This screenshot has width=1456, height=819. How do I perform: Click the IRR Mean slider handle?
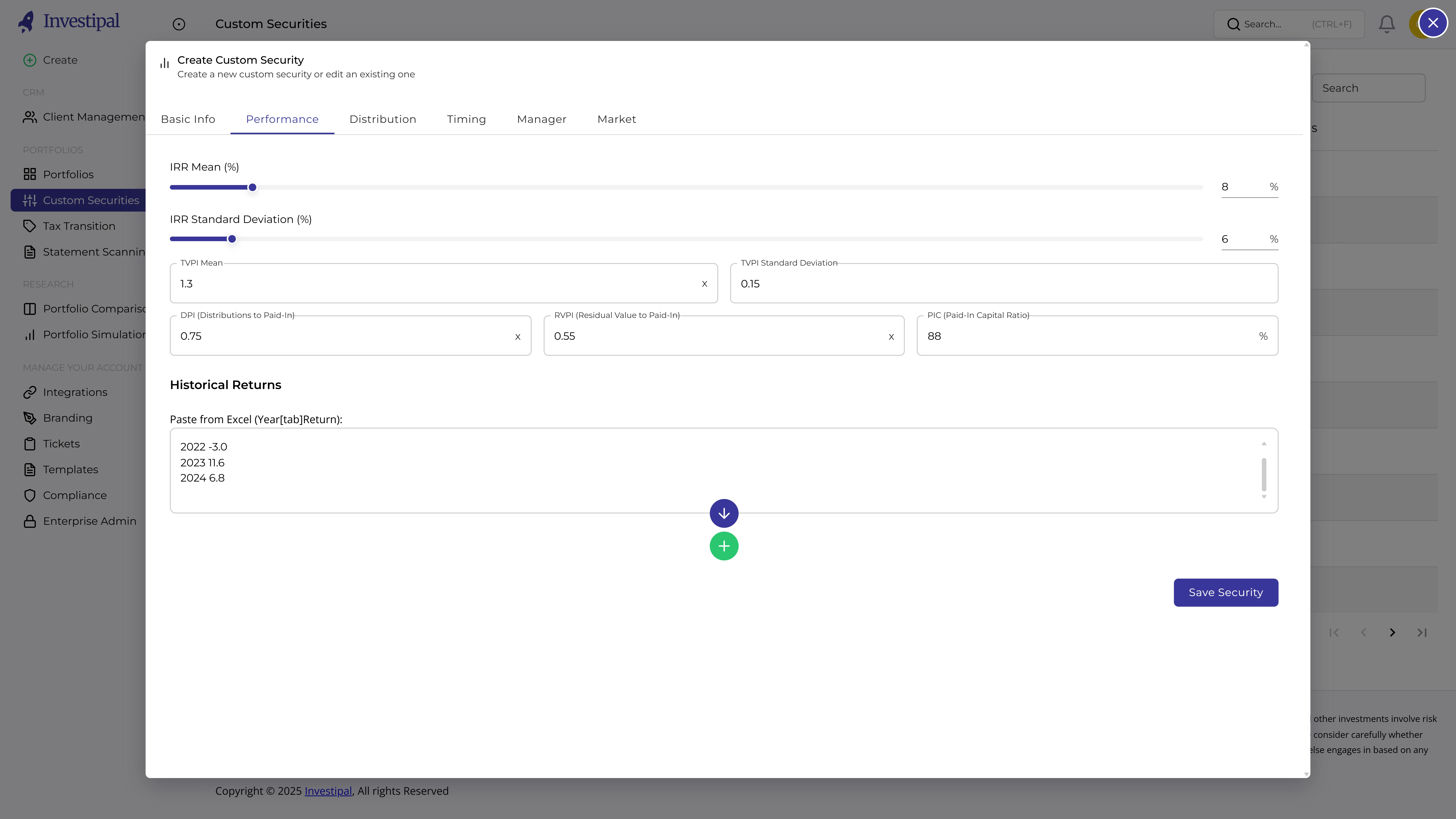coord(253,187)
